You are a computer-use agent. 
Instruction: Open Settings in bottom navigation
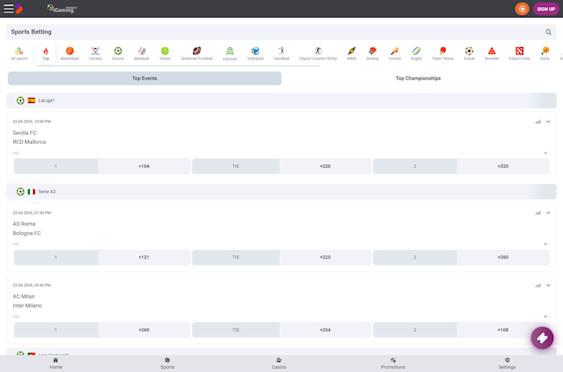tap(507, 363)
